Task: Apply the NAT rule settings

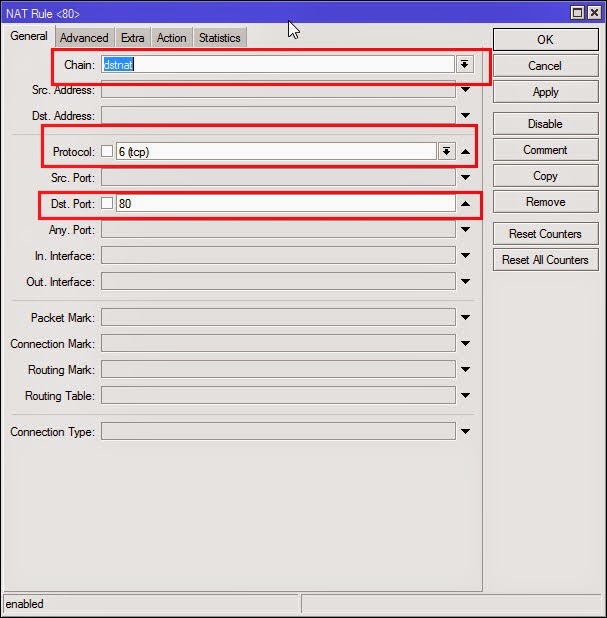Action: 546,92
